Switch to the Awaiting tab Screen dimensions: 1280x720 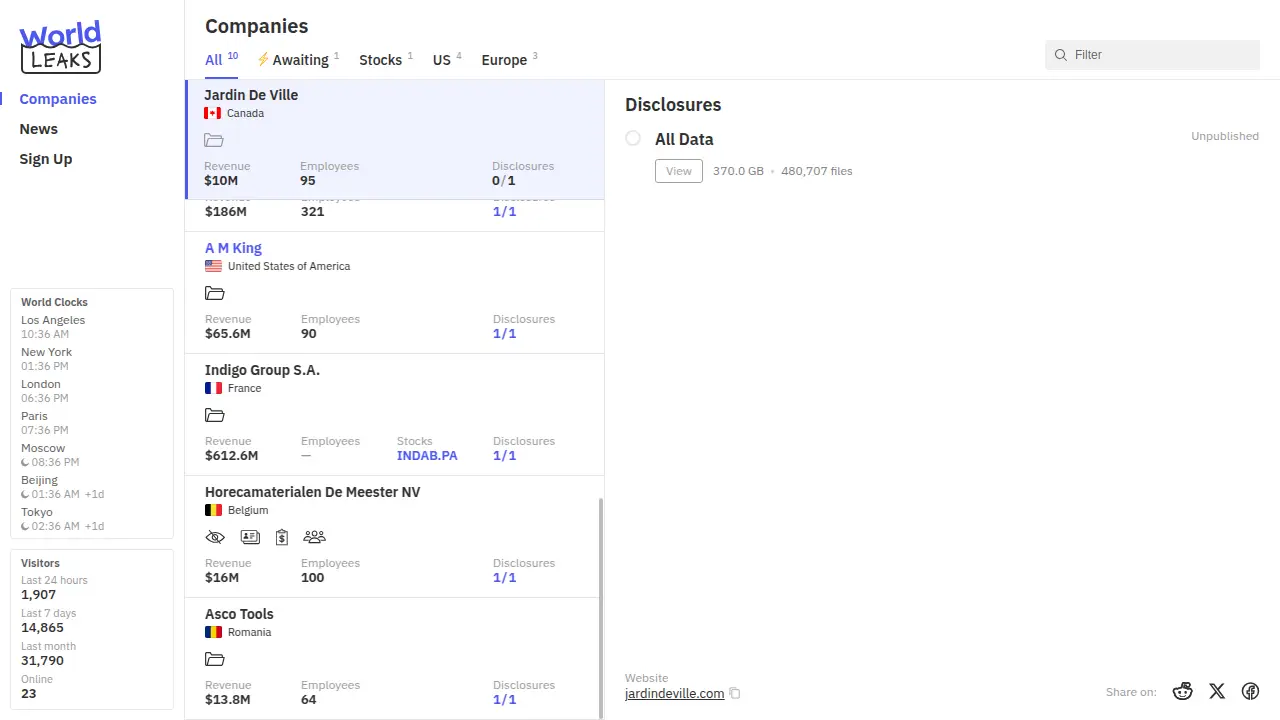298,60
